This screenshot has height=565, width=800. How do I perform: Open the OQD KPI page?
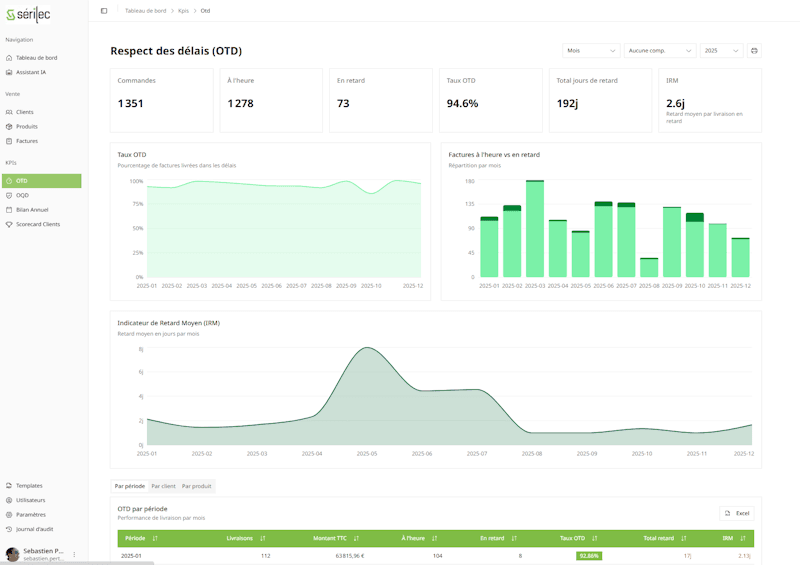pos(22,195)
